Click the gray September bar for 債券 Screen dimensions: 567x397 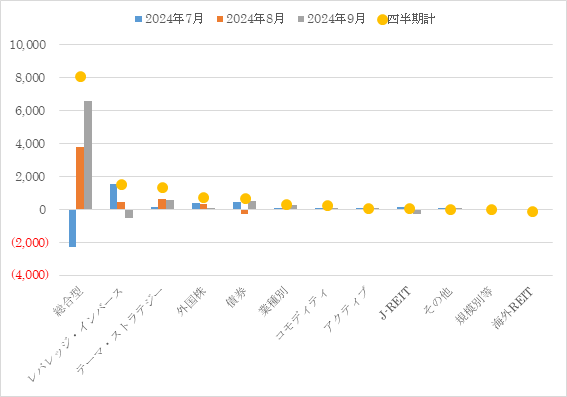pos(252,205)
